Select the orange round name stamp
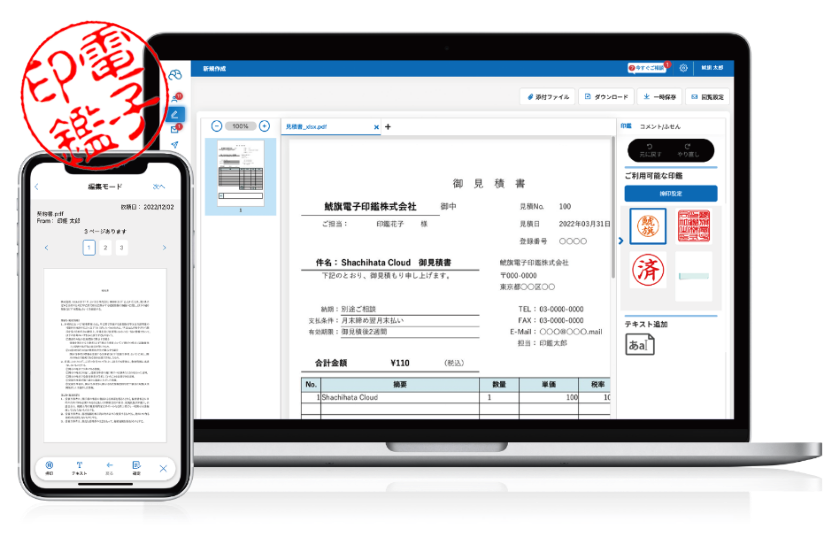This screenshot has width=839, height=533. (646, 225)
